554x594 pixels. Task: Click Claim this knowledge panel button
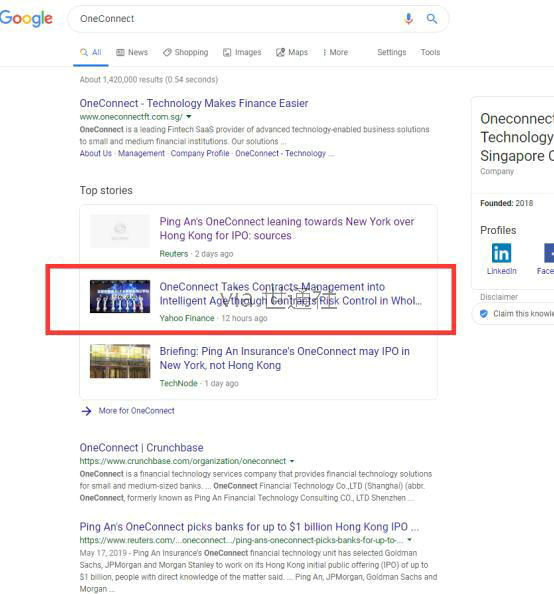pyautogui.click(x=513, y=314)
